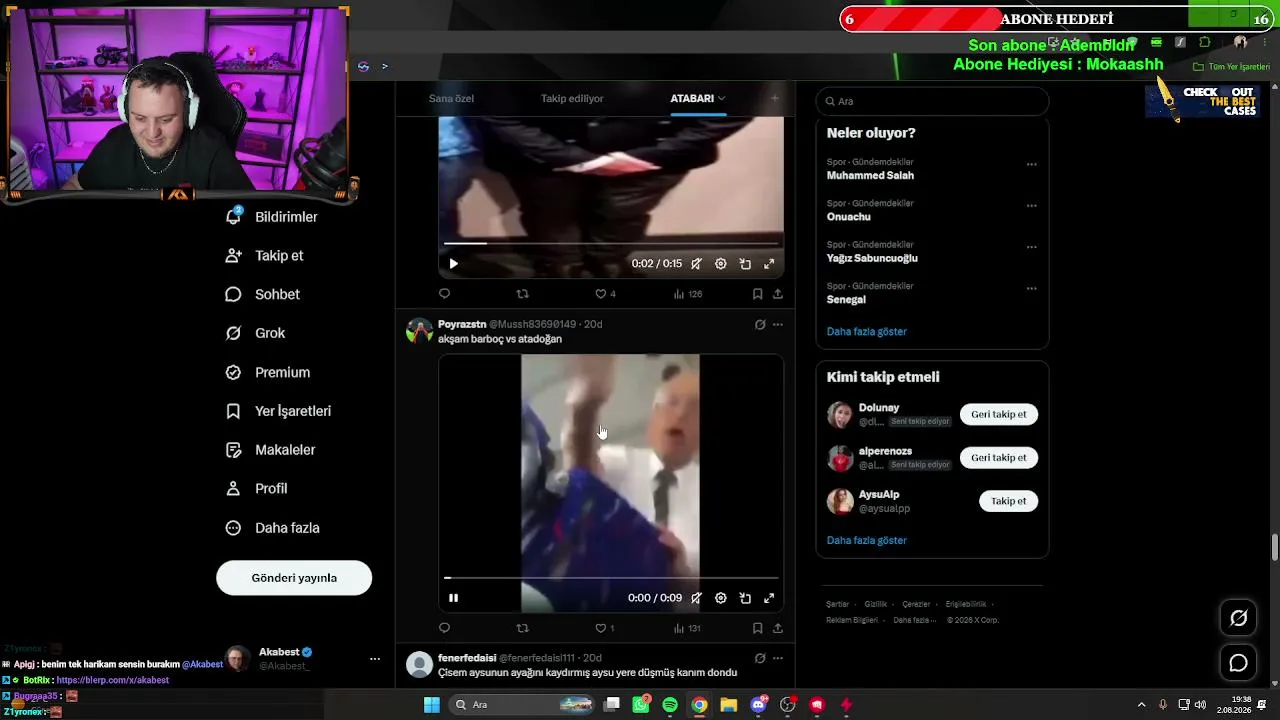The width and height of the screenshot is (1280, 720).
Task: Seek the 0:15 video progress bar
Action: coord(611,243)
